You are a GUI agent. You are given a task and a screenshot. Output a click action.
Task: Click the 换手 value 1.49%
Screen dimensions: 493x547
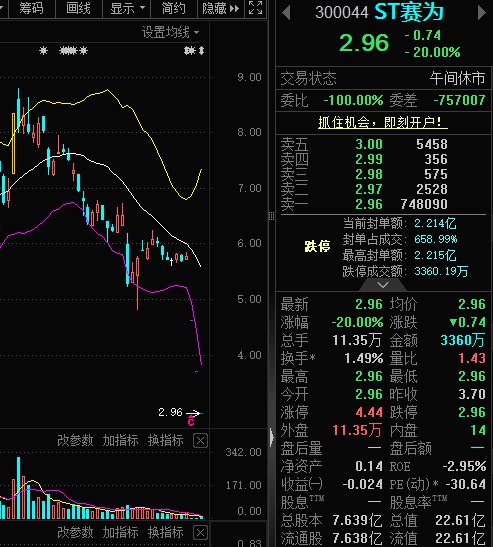coord(364,358)
